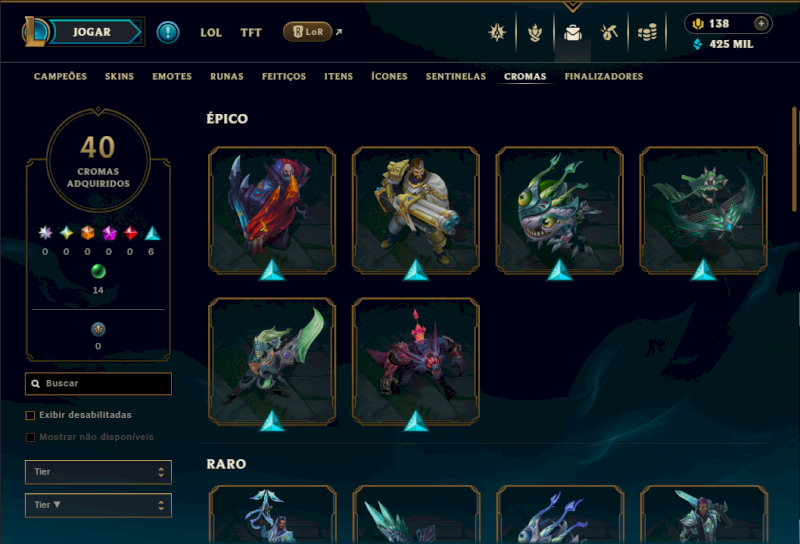Click the Buscar search field
Image resolution: width=800 pixels, height=544 pixels.
(x=98, y=384)
